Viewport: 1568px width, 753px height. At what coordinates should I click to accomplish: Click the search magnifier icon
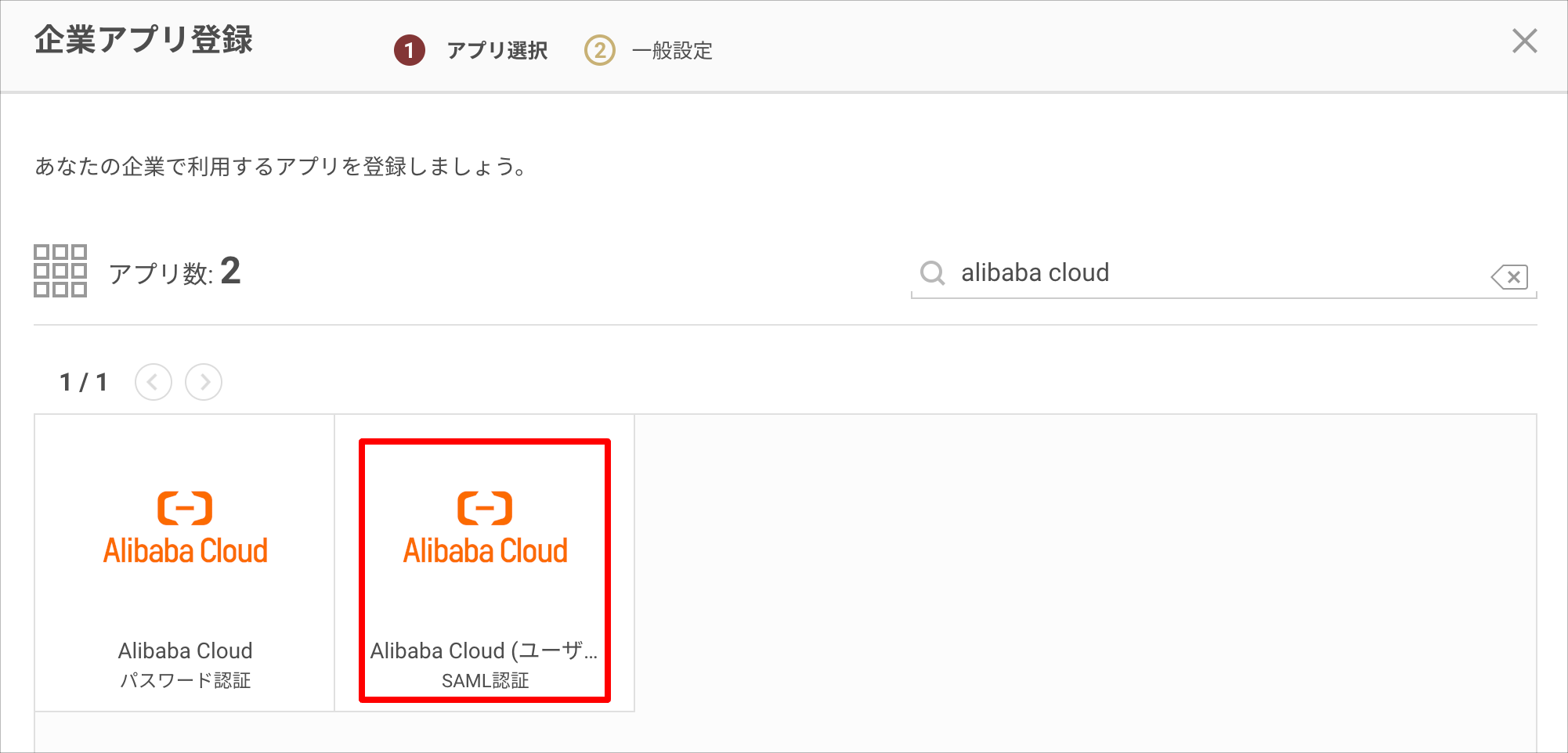[932, 273]
